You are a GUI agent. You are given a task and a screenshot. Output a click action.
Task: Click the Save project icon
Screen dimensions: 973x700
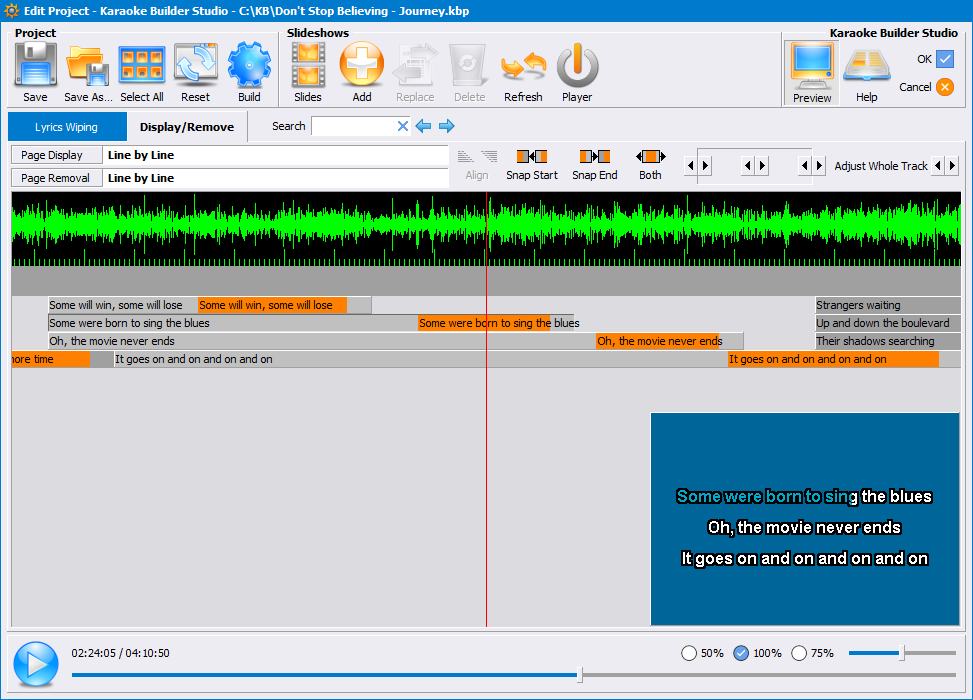(x=35, y=67)
